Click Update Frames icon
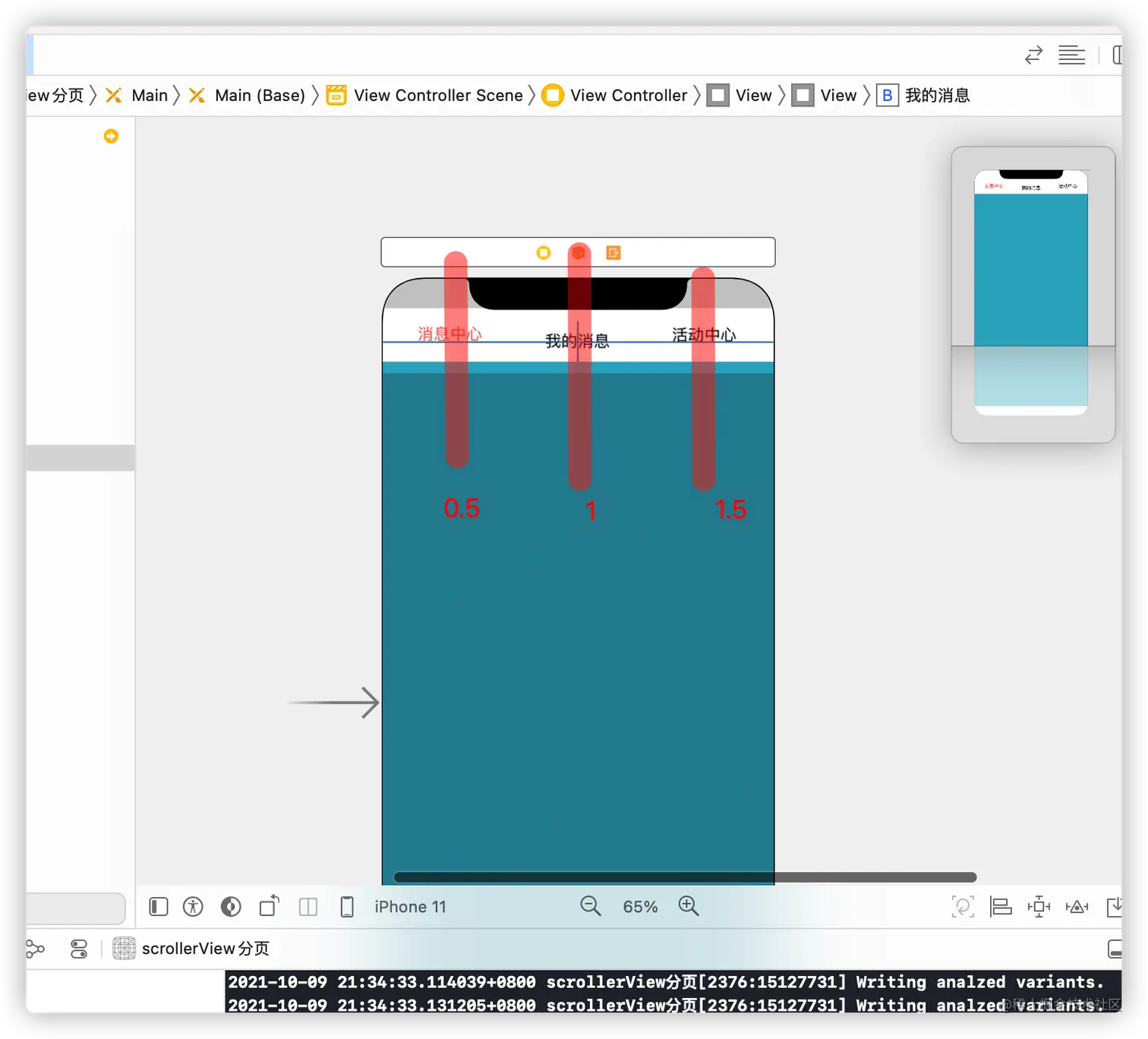Viewport: 1148px width, 1039px height. coord(963,906)
